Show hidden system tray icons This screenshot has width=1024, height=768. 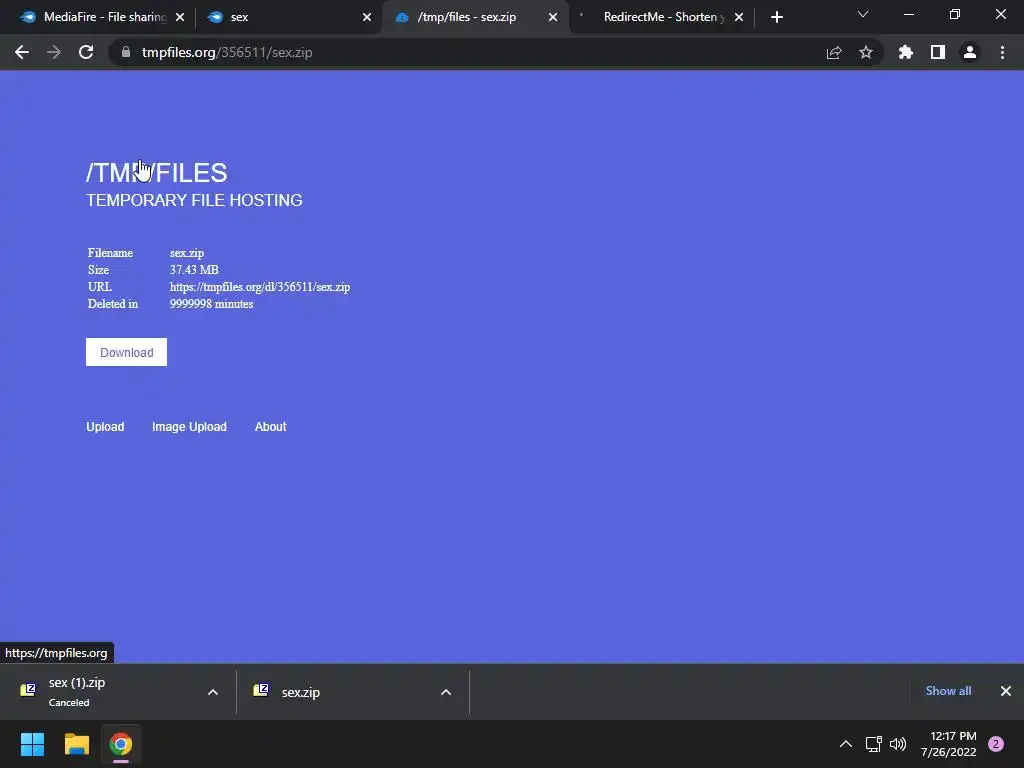846,744
